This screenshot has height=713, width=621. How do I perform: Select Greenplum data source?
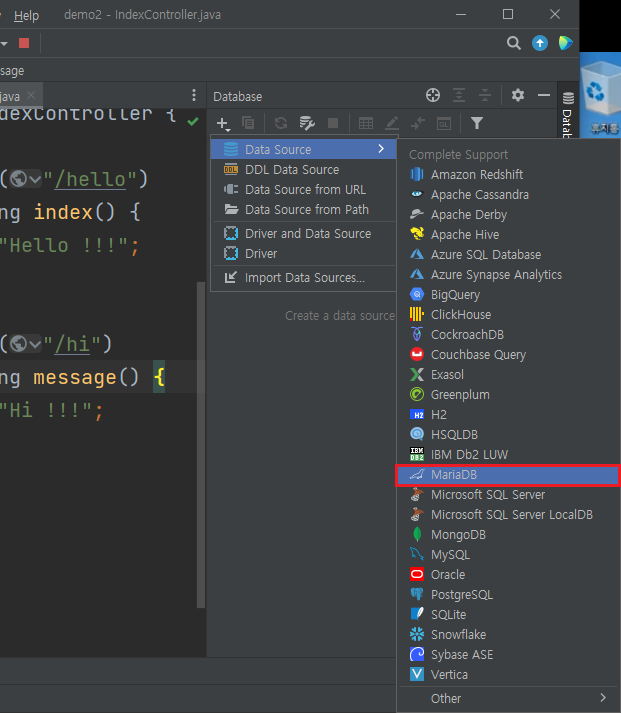point(509,395)
